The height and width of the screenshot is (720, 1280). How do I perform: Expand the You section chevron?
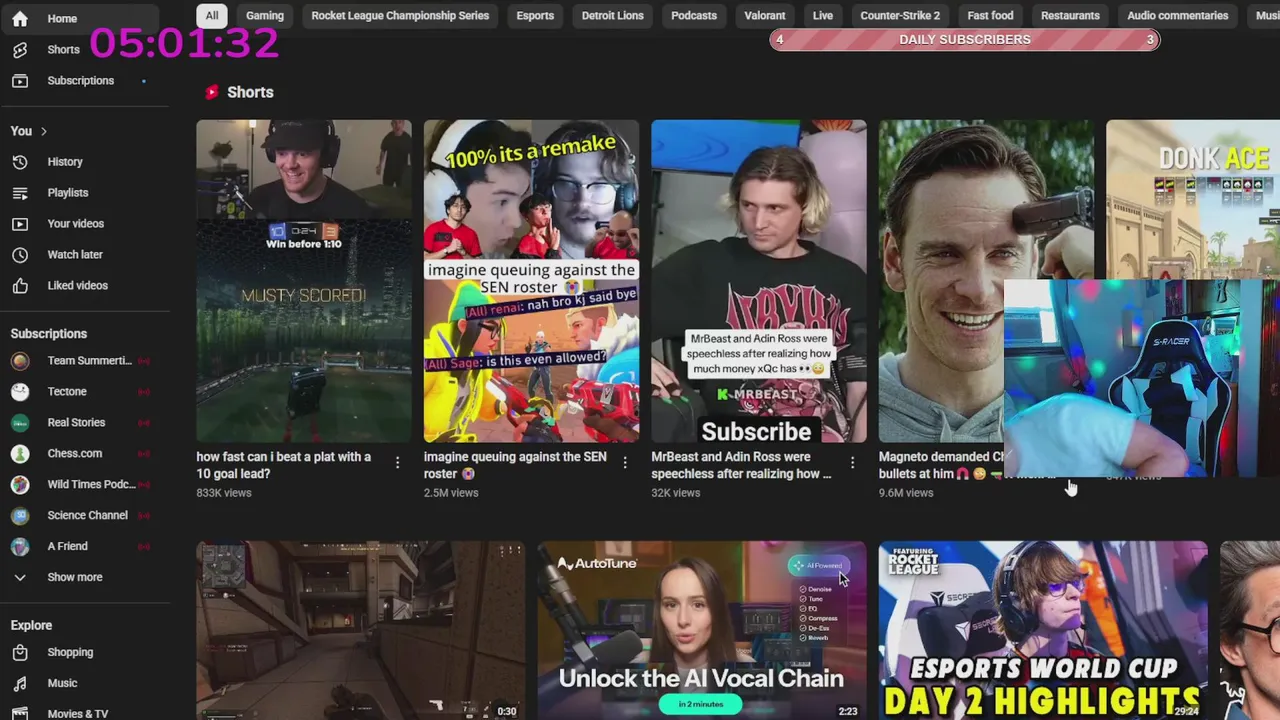coord(44,131)
